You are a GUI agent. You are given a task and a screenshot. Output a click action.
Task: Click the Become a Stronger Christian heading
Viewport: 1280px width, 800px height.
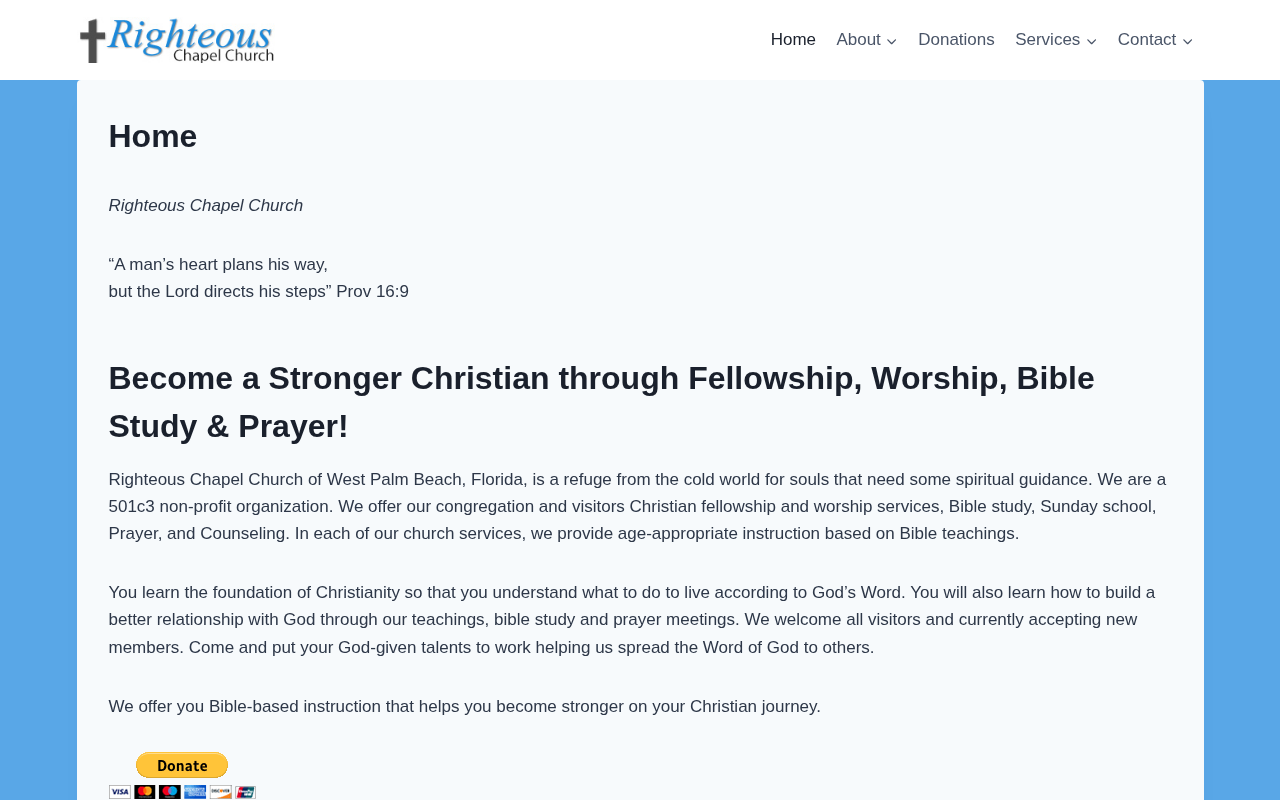pos(602,402)
